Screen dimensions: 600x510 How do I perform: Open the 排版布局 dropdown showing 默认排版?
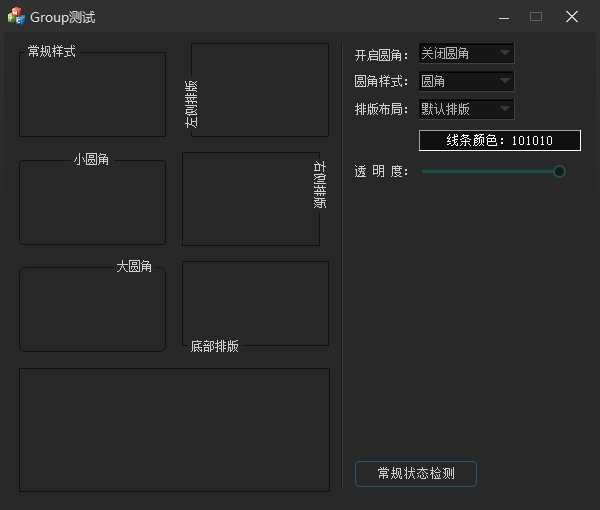(467, 109)
